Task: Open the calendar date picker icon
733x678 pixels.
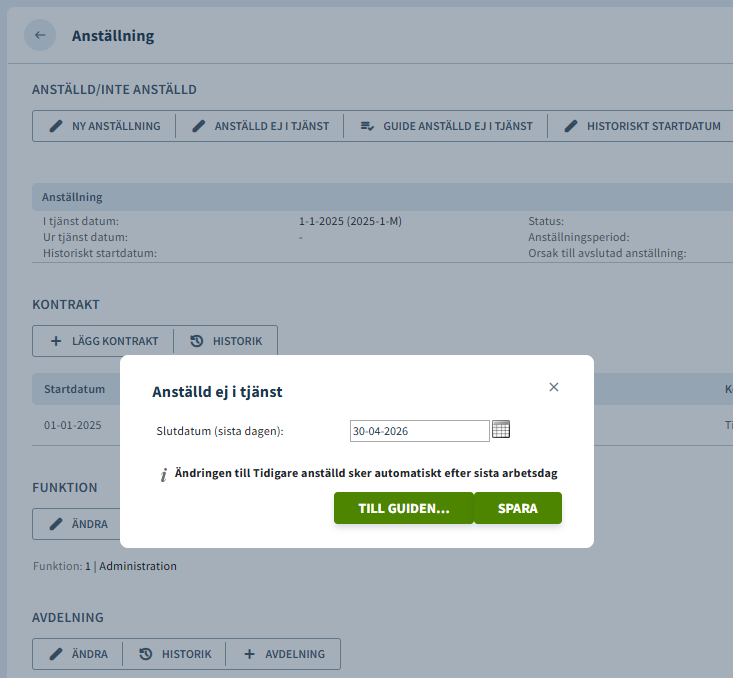Action: 501,429
